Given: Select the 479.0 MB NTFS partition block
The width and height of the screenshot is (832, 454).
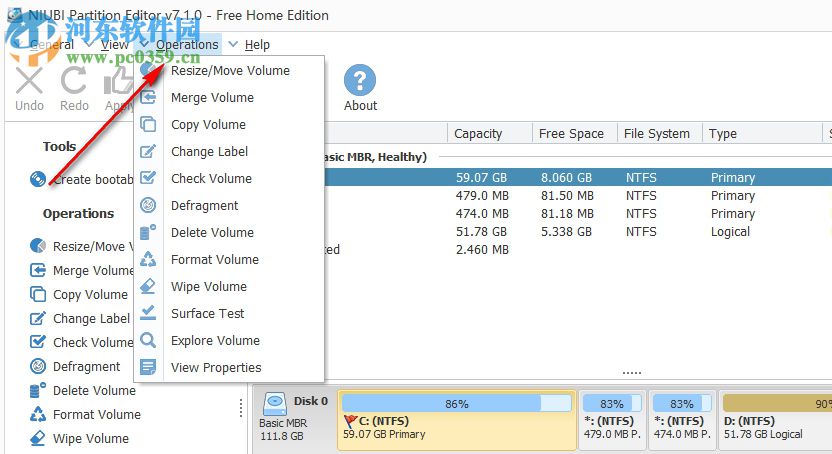Looking at the screenshot, I should click(612, 421).
